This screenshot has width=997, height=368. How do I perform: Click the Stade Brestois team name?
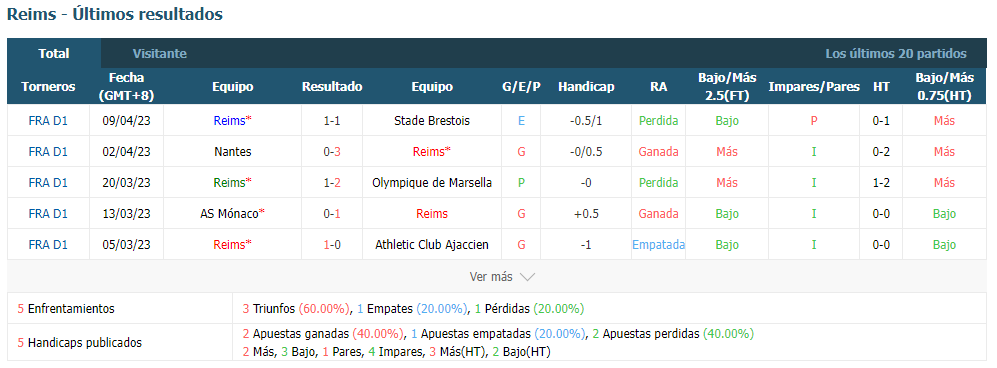click(432, 121)
